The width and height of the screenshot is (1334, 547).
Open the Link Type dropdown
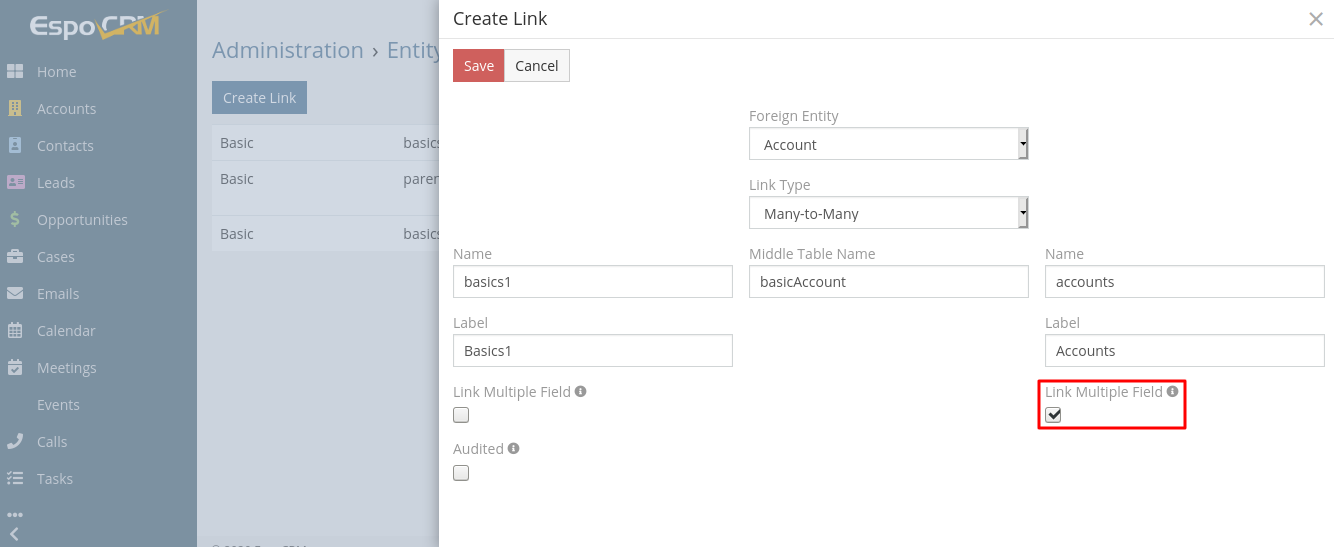pos(888,213)
